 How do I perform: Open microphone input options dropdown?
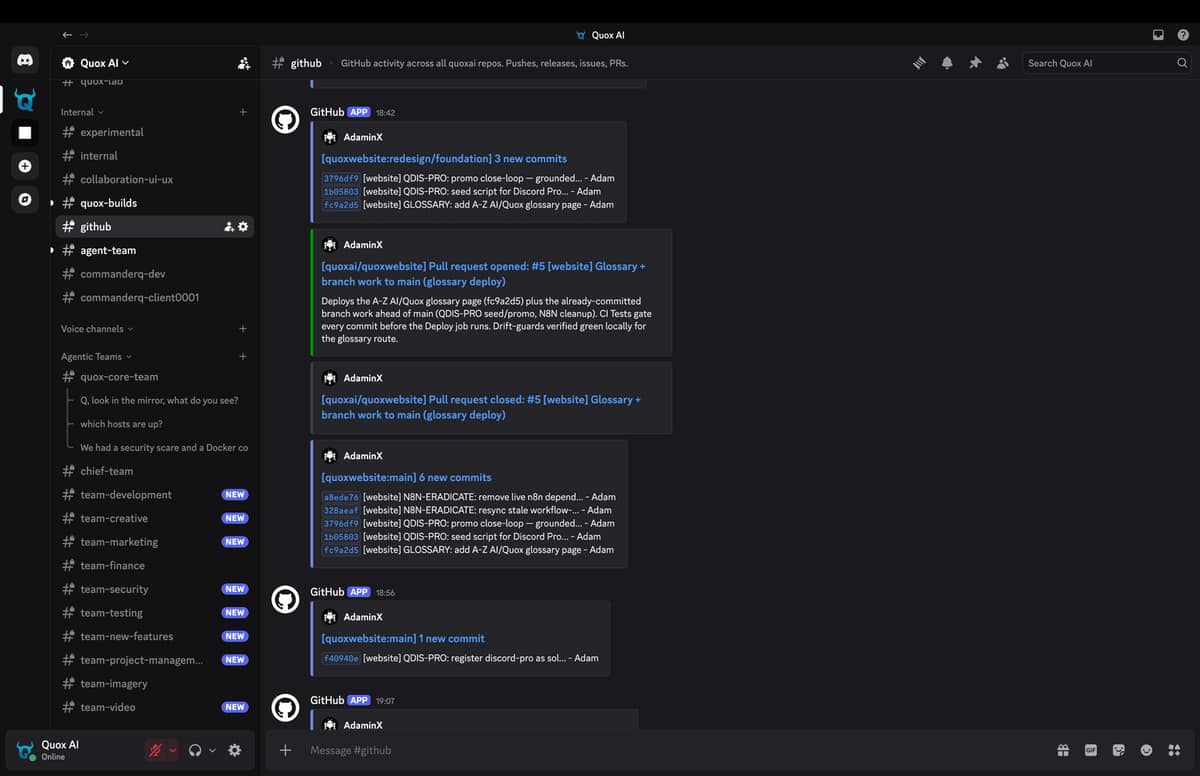tap(173, 750)
